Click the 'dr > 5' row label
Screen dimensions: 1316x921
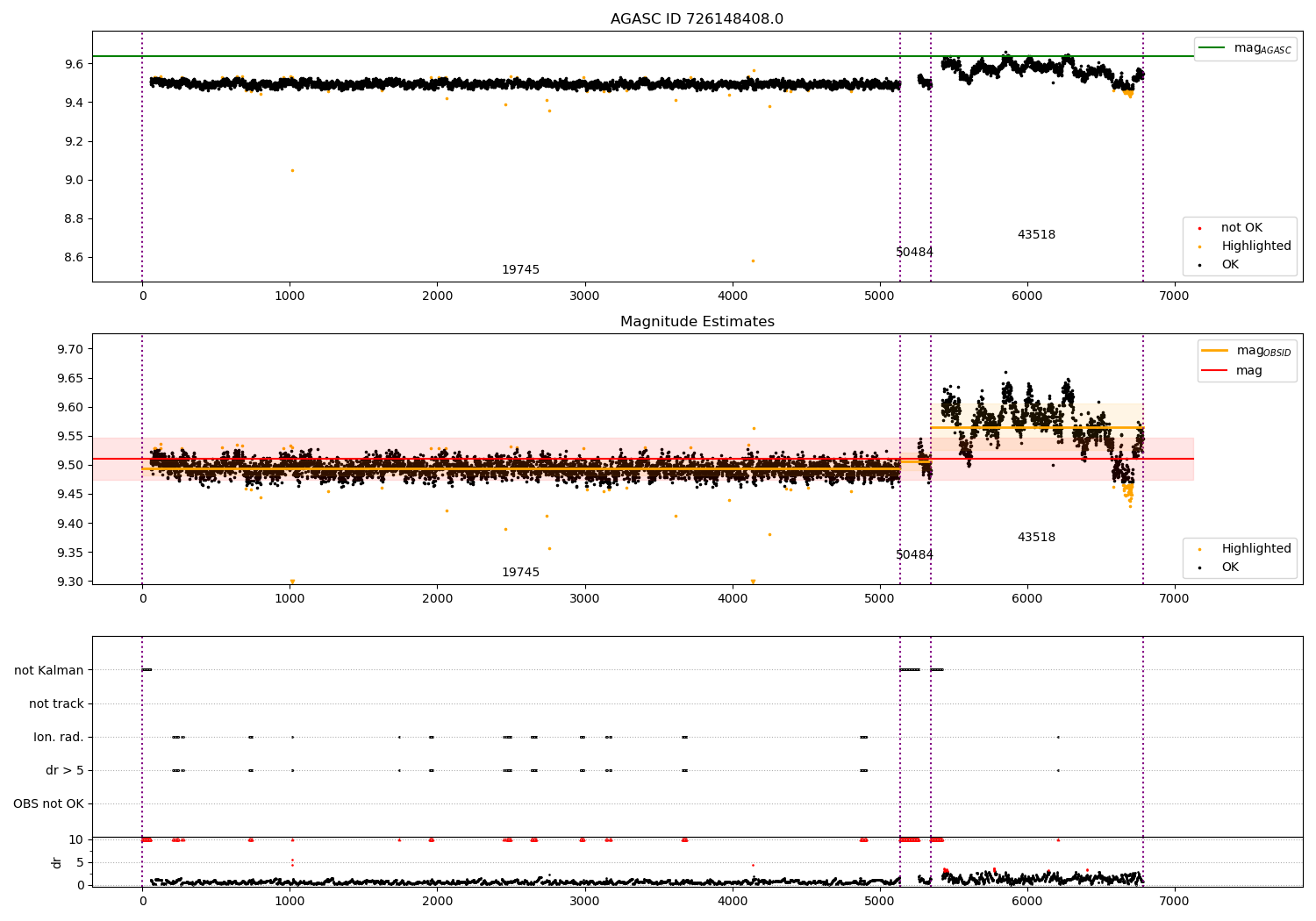(65, 770)
